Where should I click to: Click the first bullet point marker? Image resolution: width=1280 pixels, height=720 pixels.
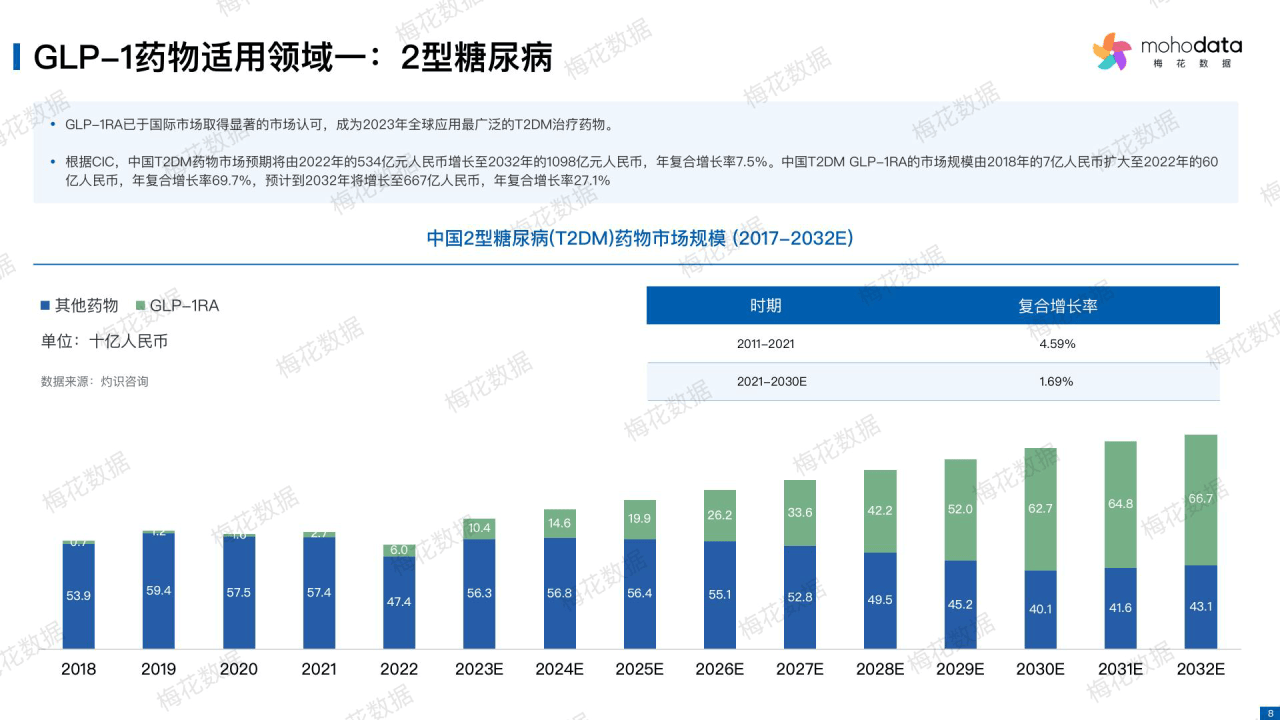pos(55,124)
